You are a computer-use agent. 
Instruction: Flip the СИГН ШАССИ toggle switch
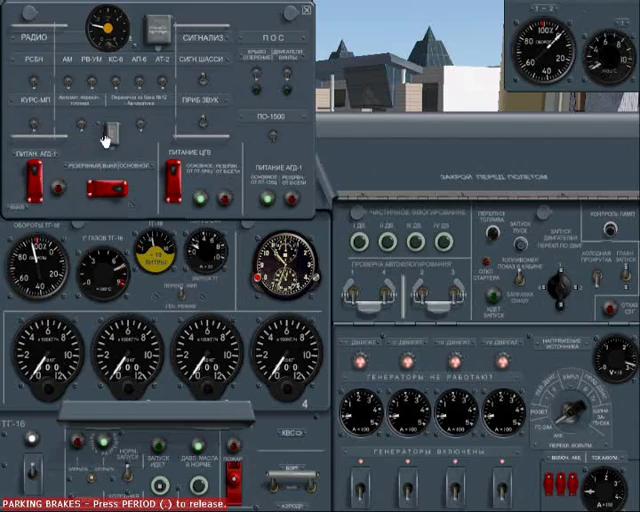pos(203,79)
